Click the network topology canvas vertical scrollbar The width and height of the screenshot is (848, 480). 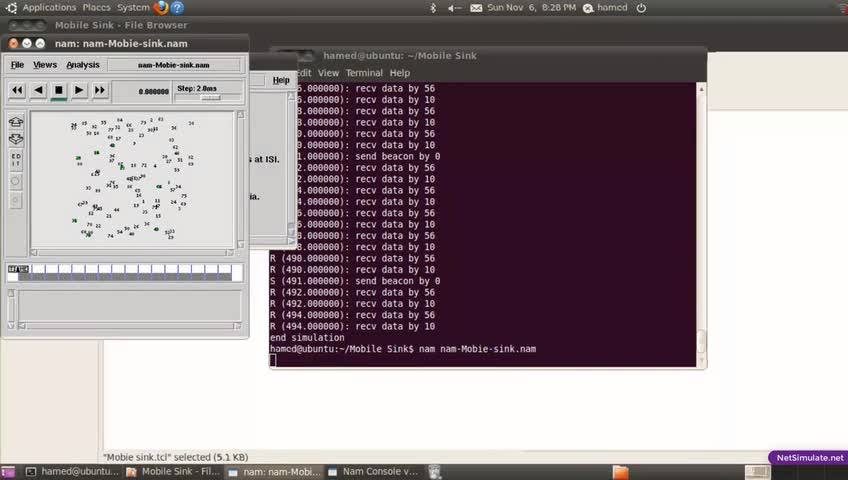point(241,180)
